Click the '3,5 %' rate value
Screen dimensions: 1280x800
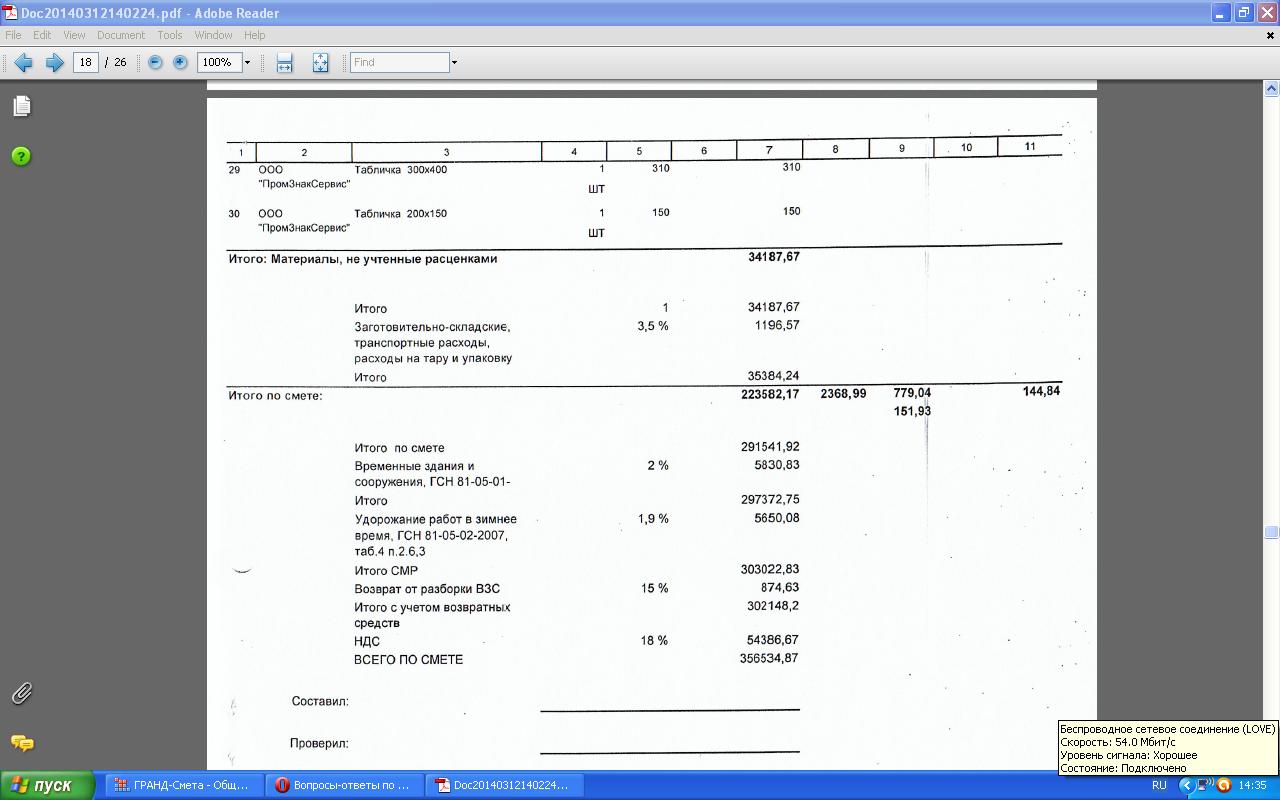pyautogui.click(x=653, y=326)
